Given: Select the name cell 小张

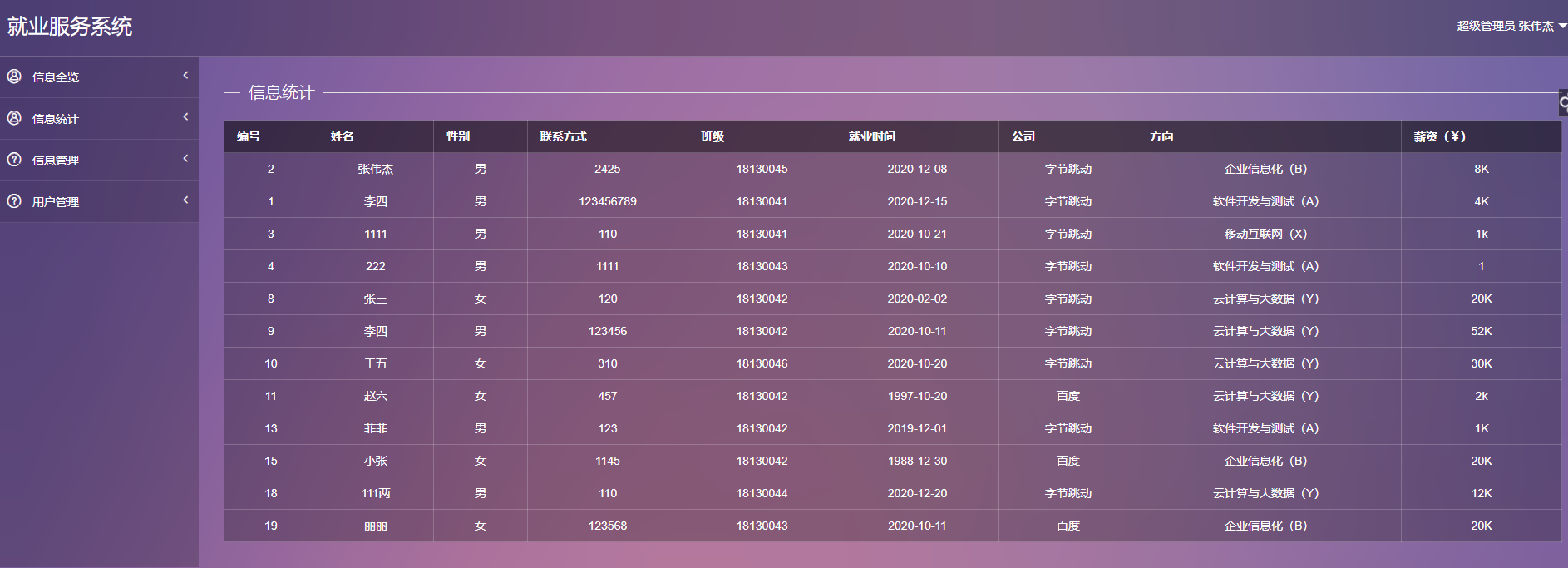Looking at the screenshot, I should (376, 461).
